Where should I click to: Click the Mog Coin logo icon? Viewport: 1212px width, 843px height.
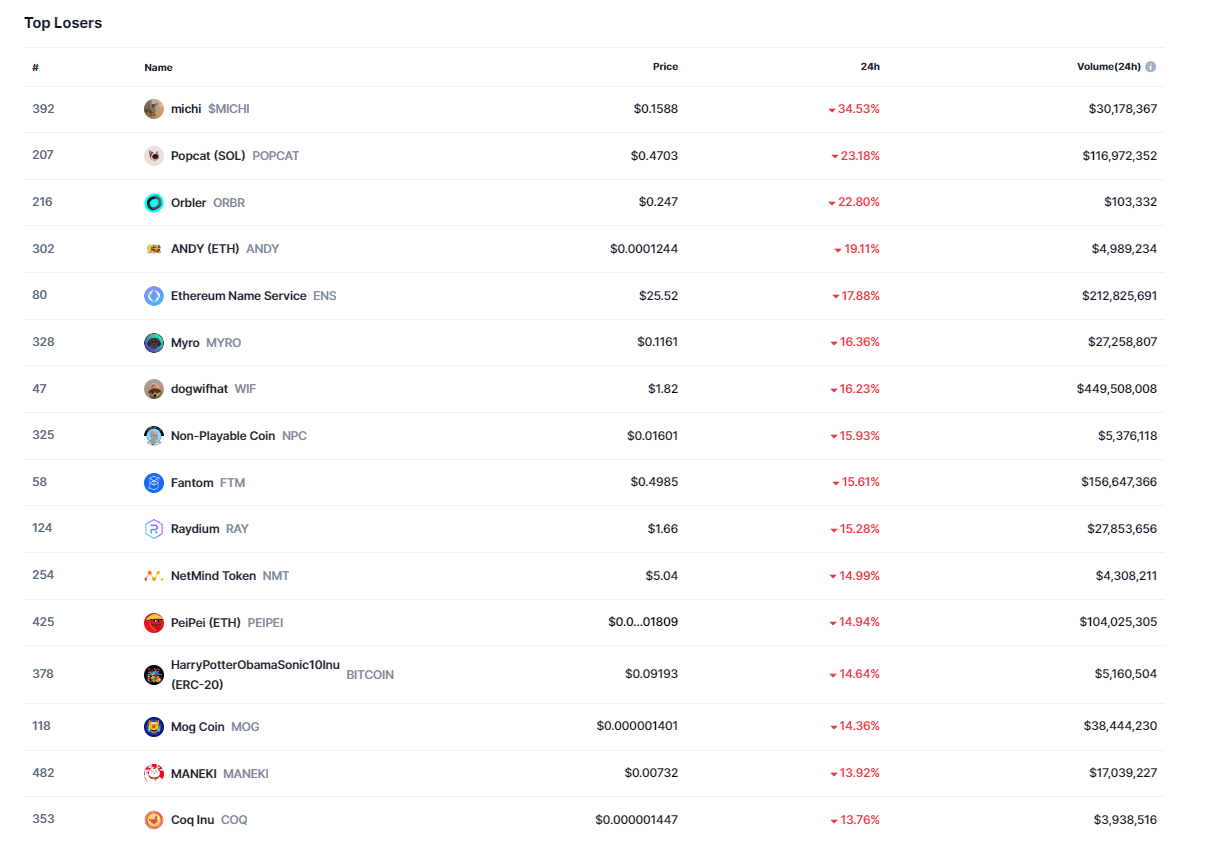click(x=154, y=727)
